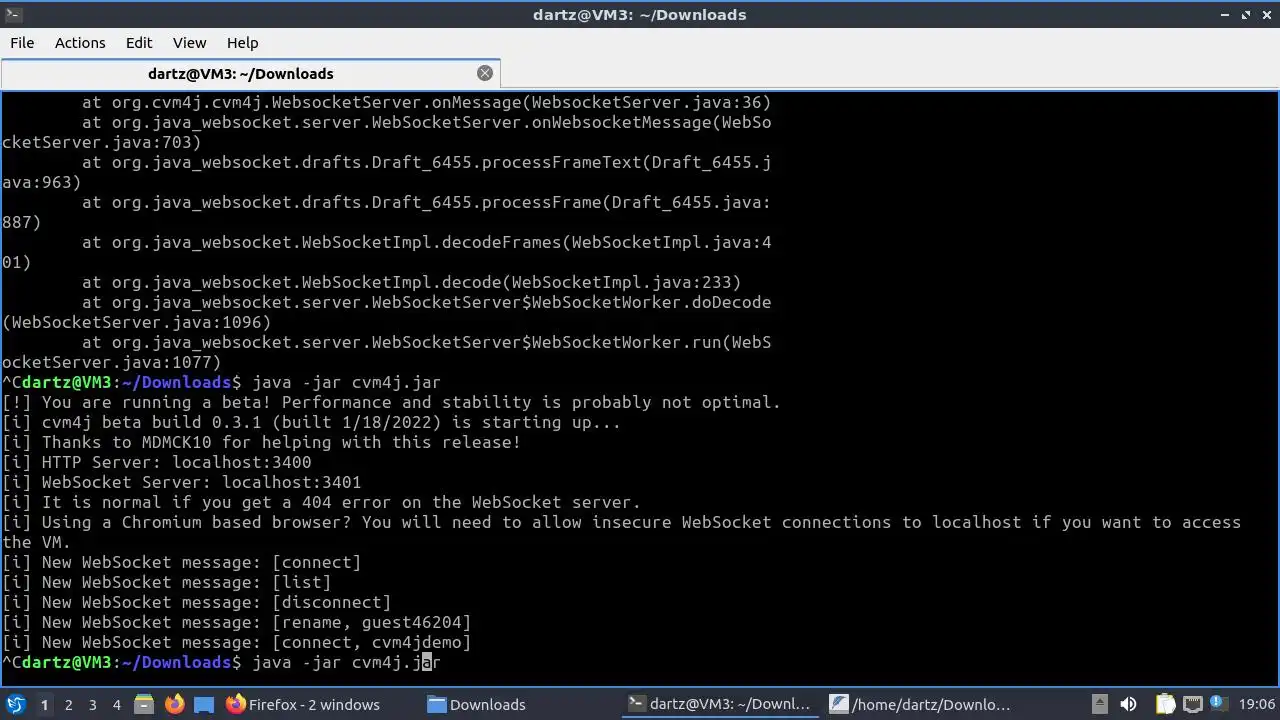Screen dimensions: 1280x720
Task: Click the 'HTTP Server: localhost:3400' line
Action: click(x=157, y=462)
